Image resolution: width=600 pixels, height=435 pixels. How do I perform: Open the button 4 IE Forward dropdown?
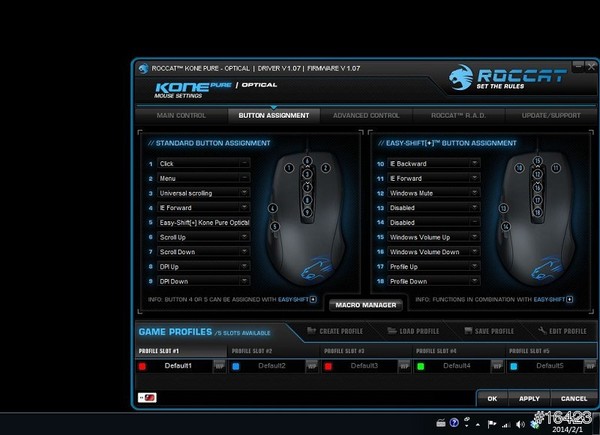204,208
